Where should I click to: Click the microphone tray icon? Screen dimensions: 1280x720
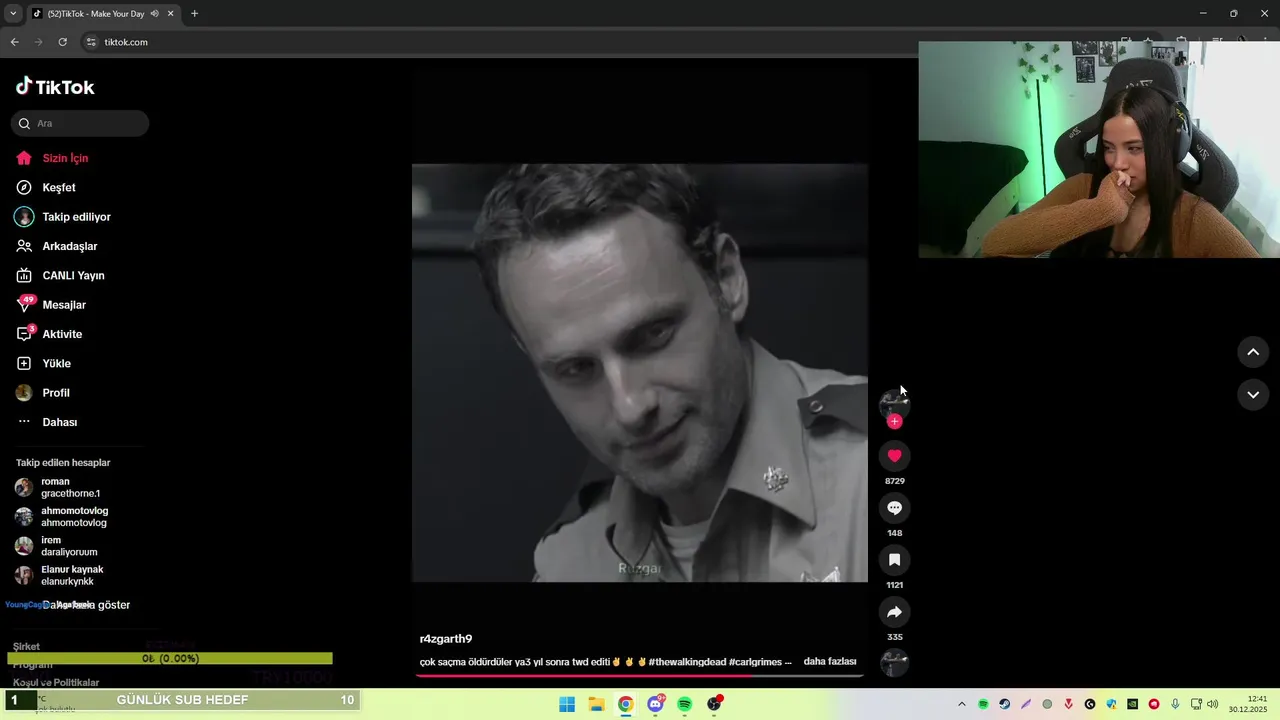[x=1175, y=704]
